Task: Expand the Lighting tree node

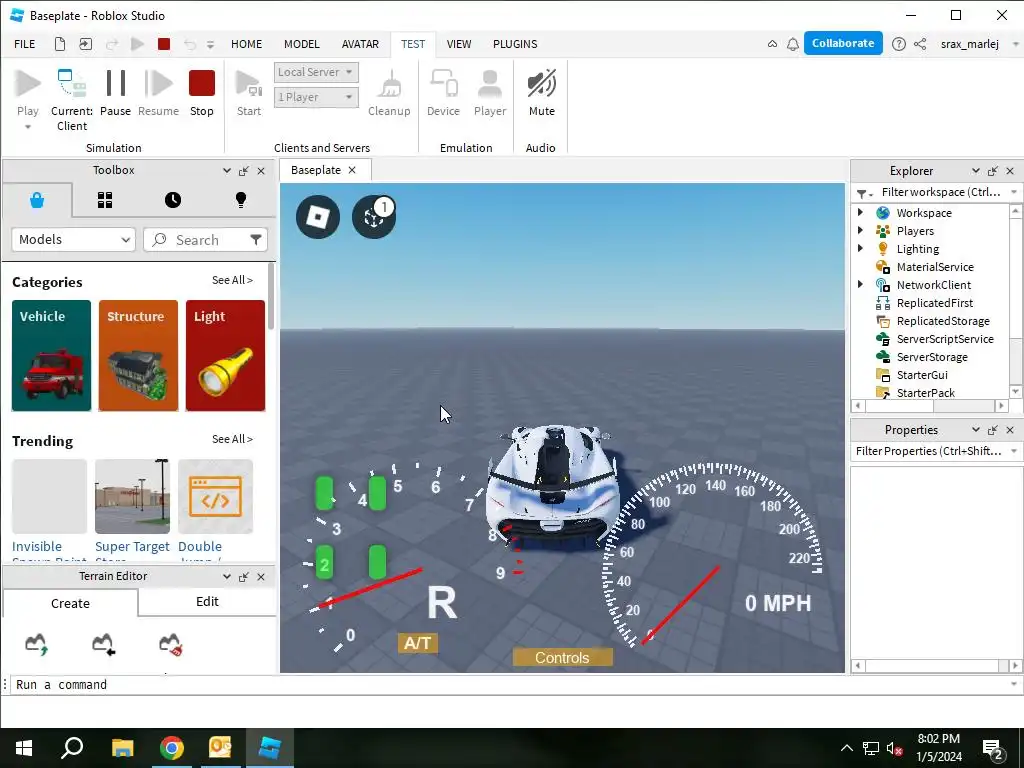Action: coord(860,248)
